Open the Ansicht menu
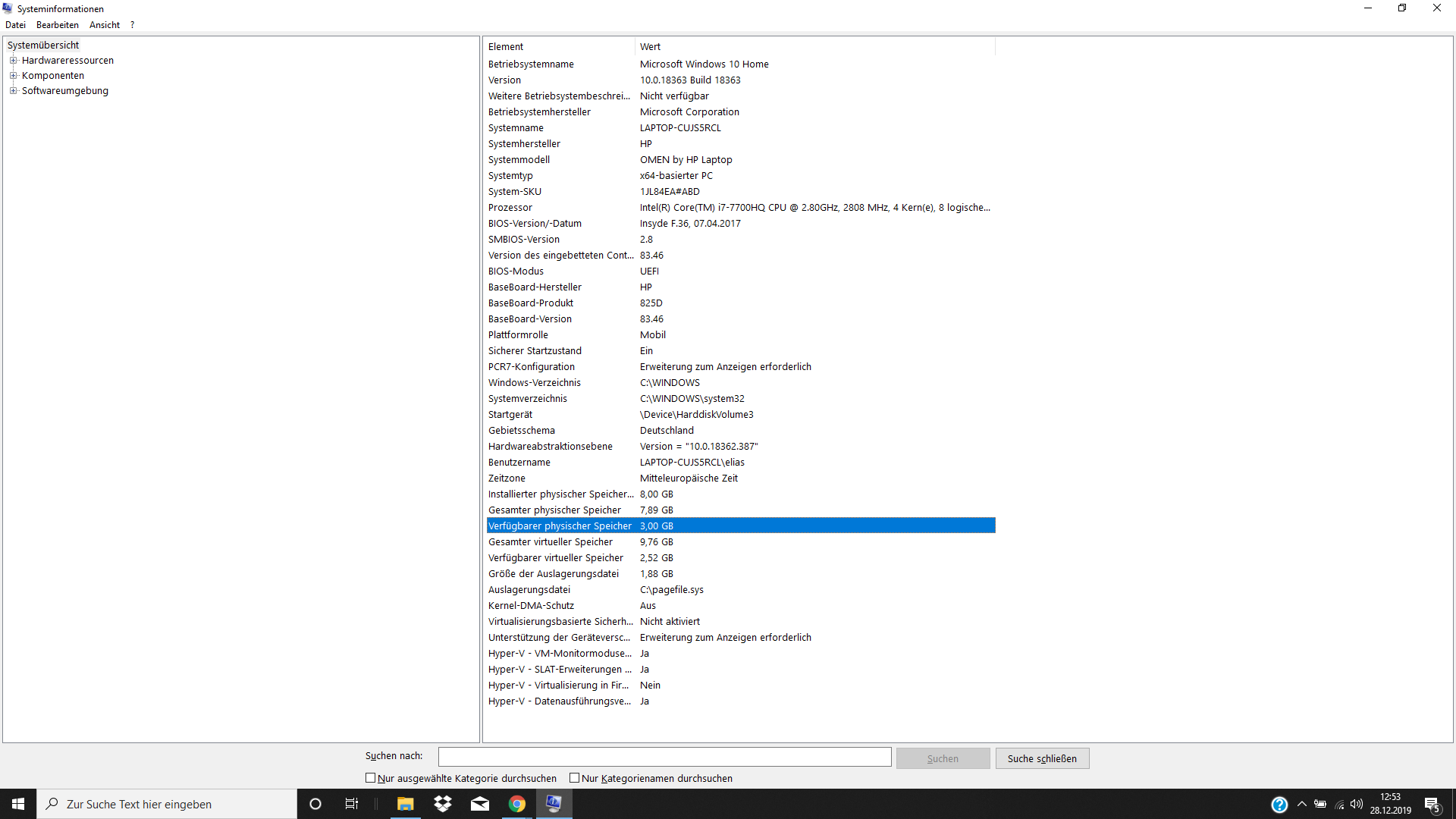This screenshot has height=819, width=1456. click(x=105, y=25)
